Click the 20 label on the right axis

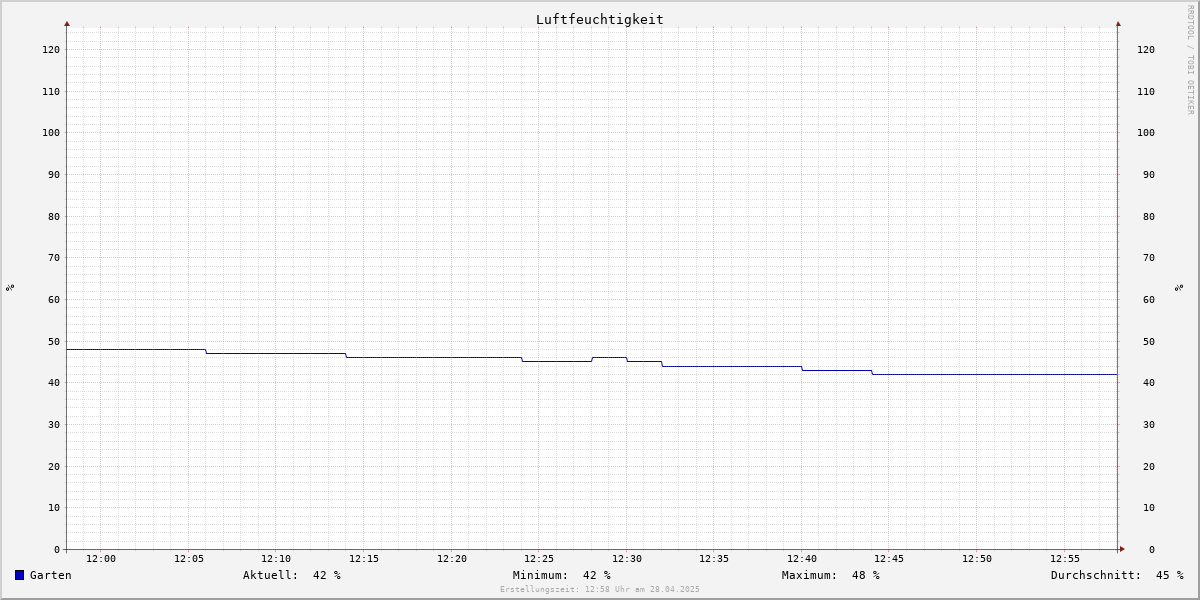click(x=1149, y=466)
